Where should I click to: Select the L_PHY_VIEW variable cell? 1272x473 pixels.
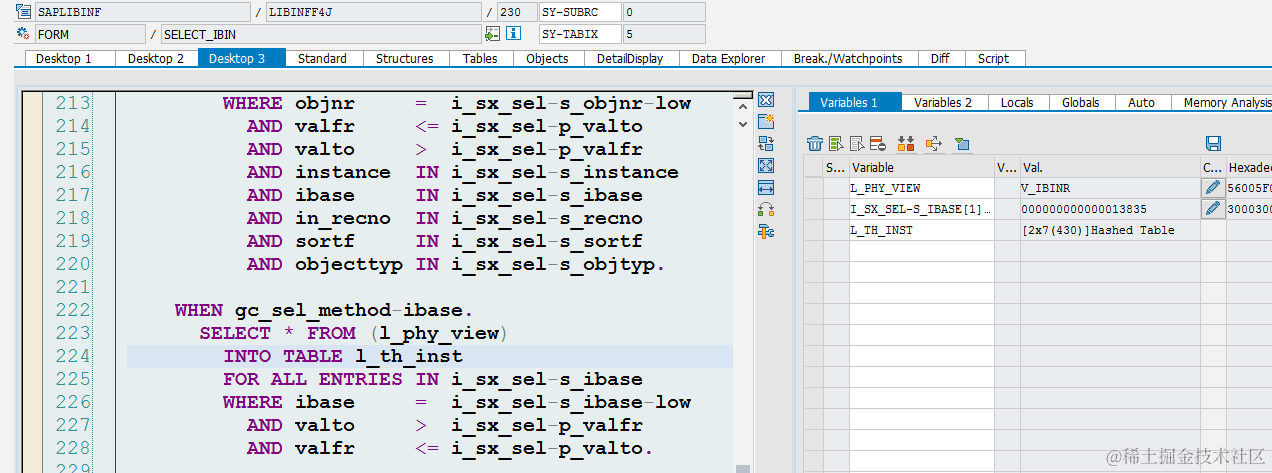(x=921, y=187)
